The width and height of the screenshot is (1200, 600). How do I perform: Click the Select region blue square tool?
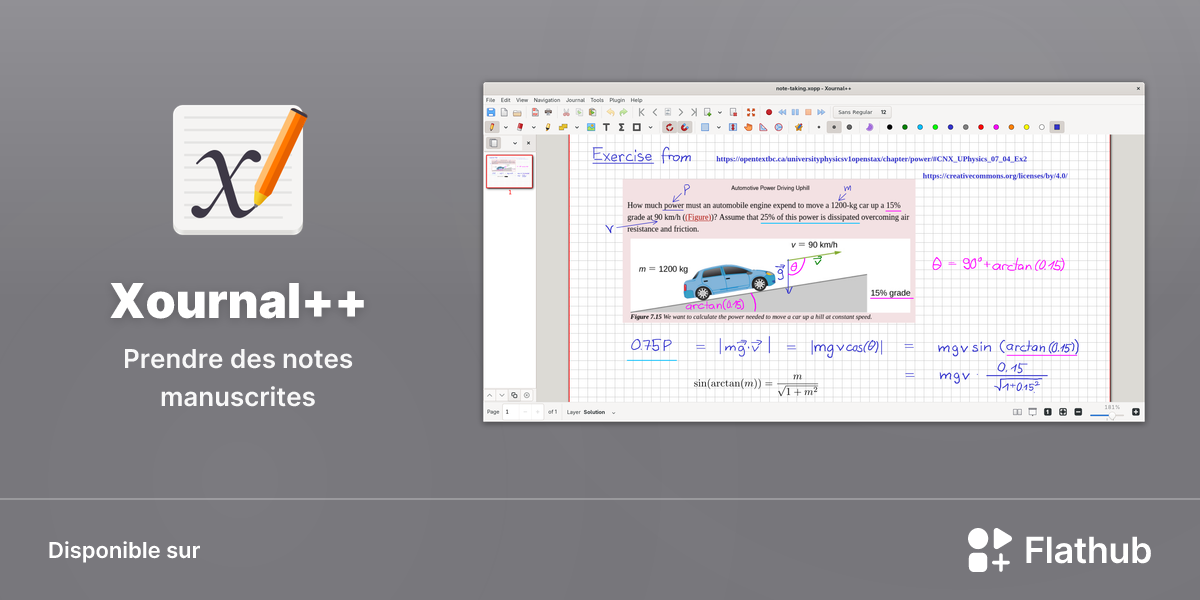pos(705,127)
